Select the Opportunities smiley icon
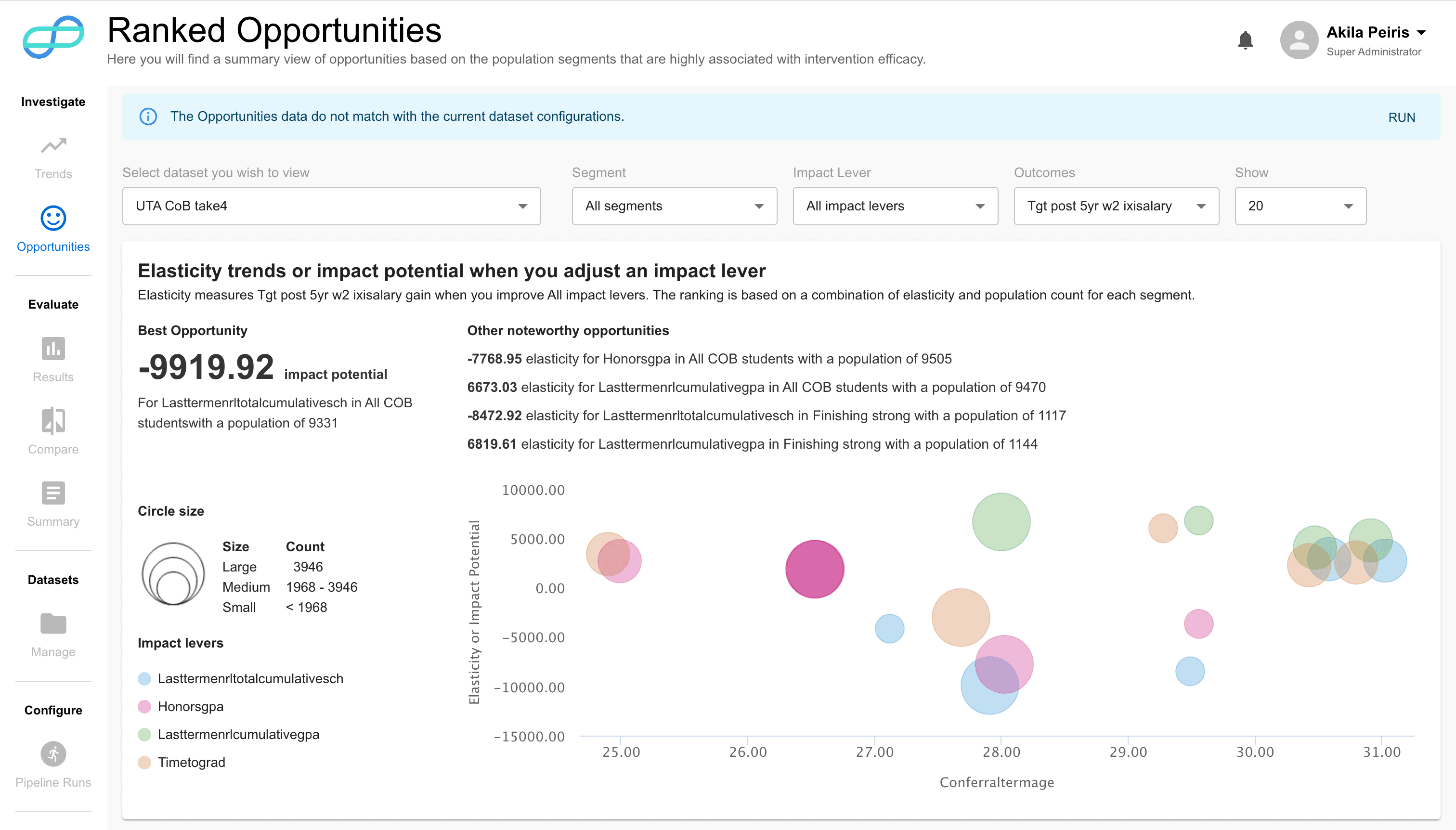 click(x=53, y=217)
